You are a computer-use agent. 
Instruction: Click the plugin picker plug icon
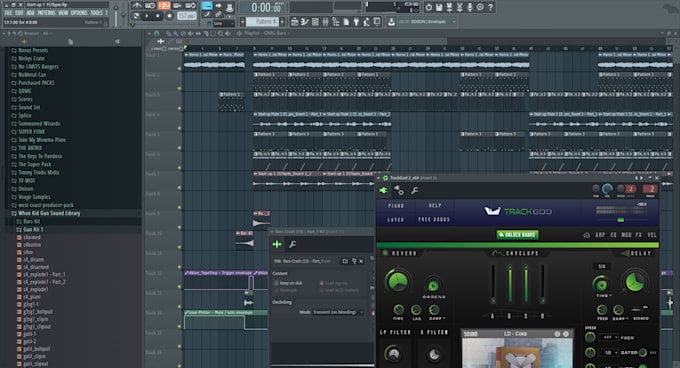(356, 22)
